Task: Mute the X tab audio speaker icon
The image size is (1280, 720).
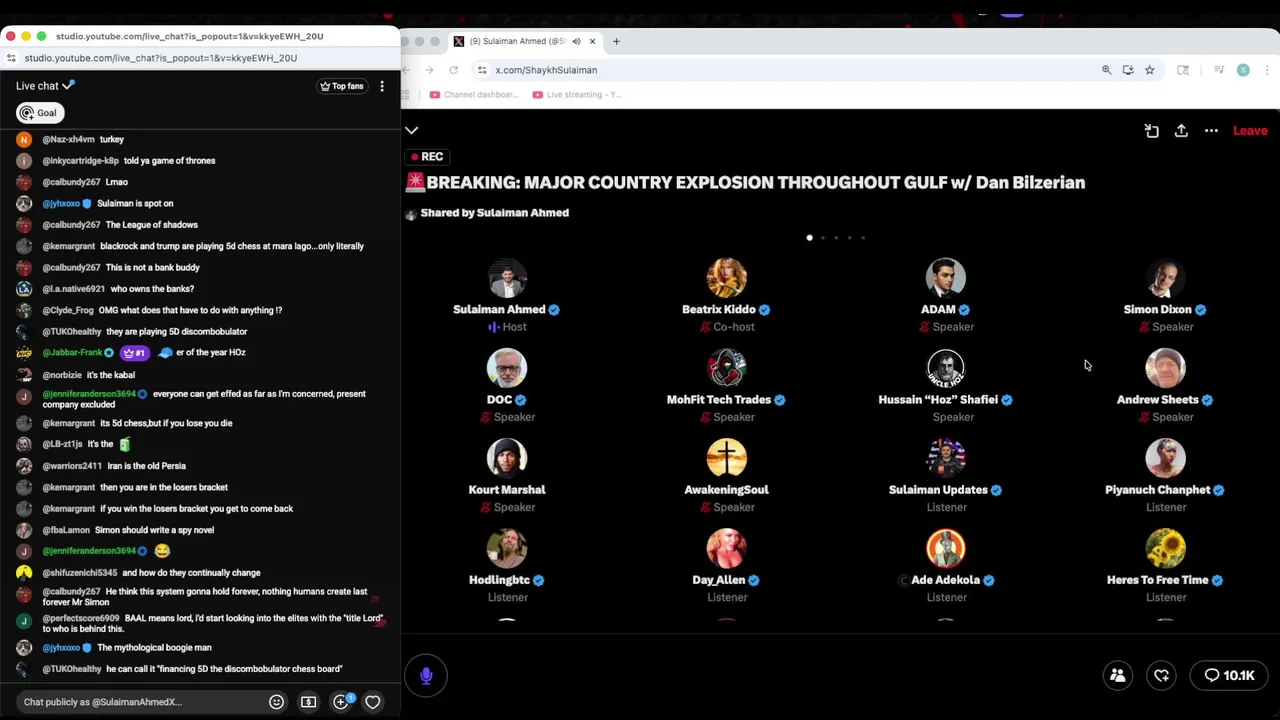Action: point(576,41)
